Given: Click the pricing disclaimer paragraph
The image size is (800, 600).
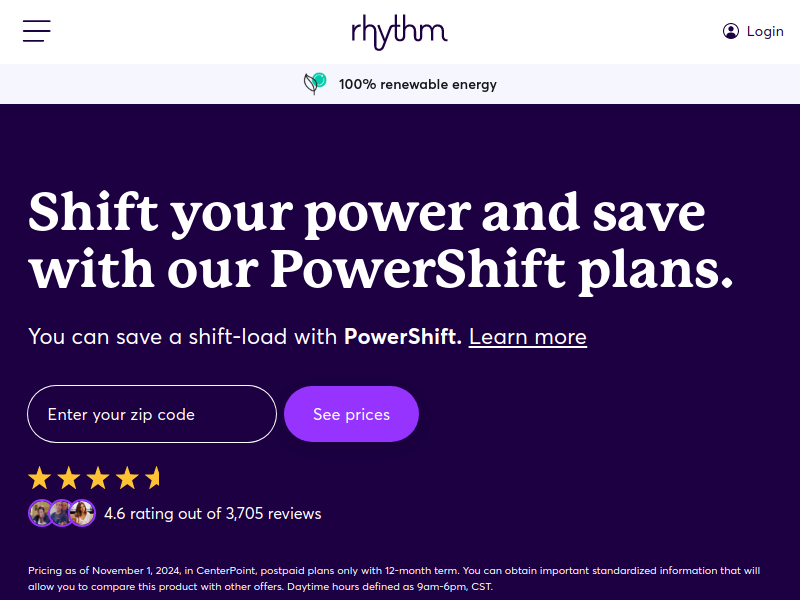Looking at the screenshot, I should pos(394,579).
